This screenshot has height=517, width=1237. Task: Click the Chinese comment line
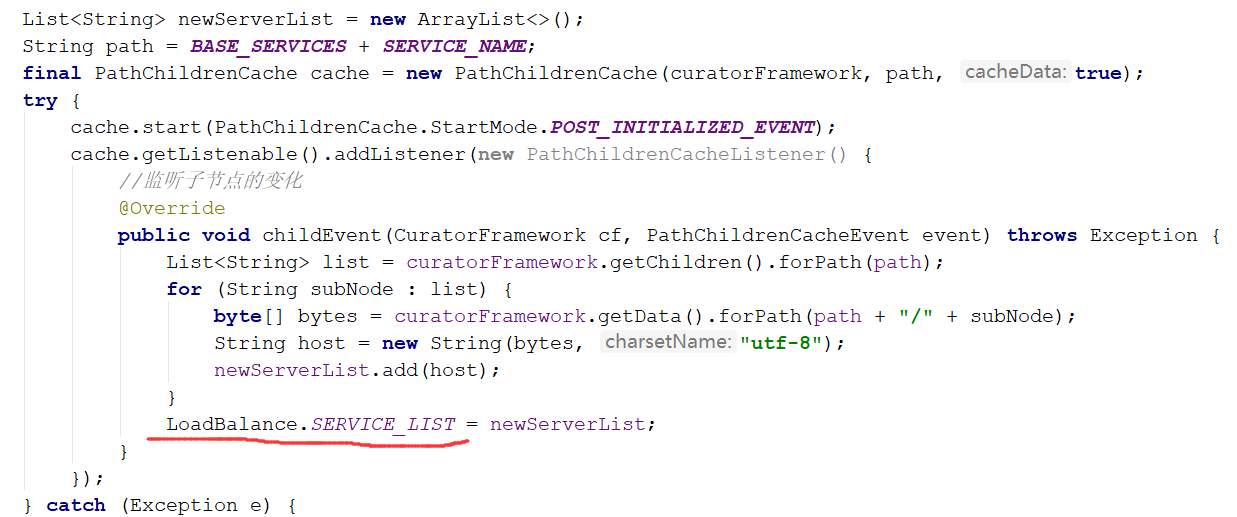[210, 181]
